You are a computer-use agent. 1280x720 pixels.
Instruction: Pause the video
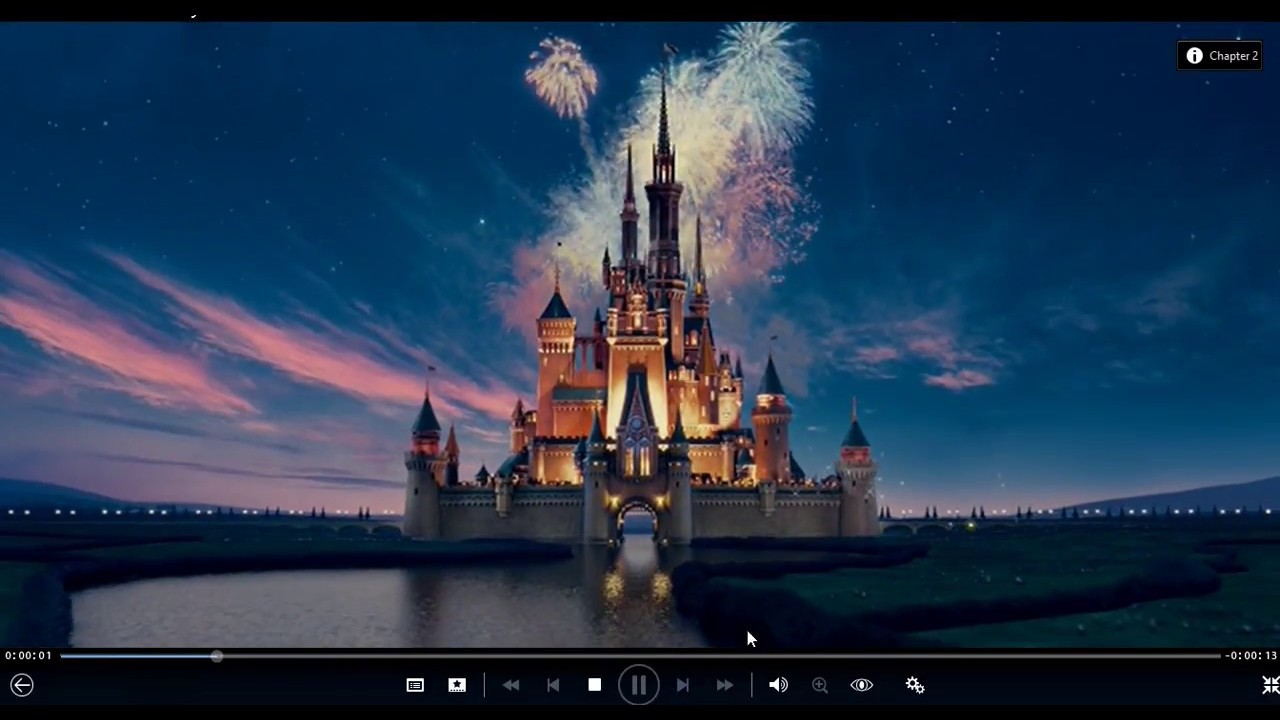(638, 685)
